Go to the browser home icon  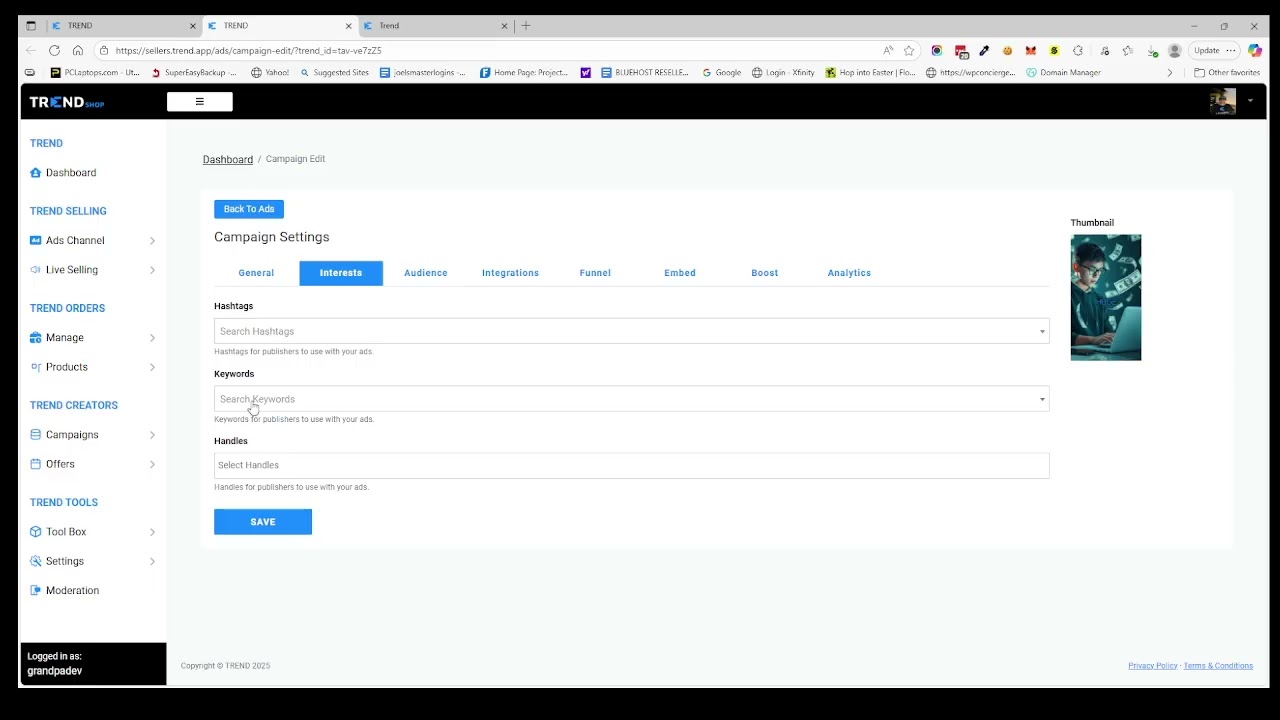pyautogui.click(x=78, y=50)
